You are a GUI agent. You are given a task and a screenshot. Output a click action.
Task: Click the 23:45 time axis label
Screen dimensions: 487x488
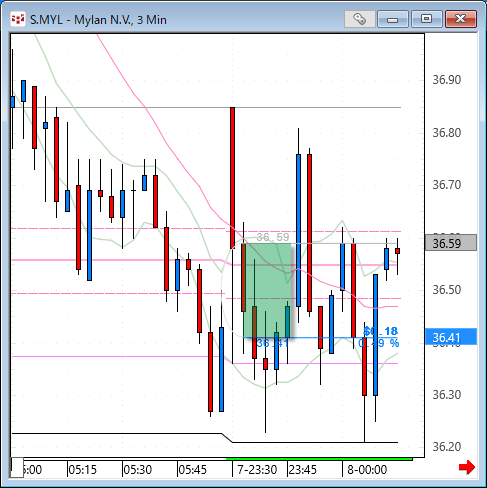[x=303, y=470]
